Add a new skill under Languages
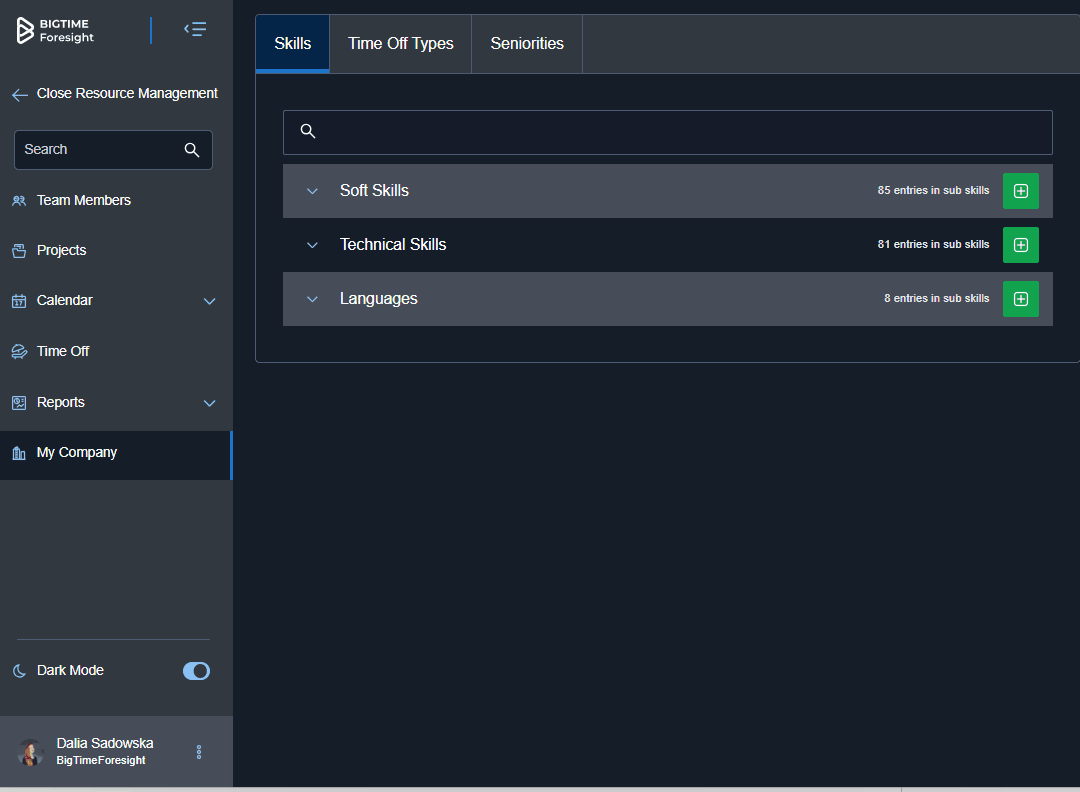Screen dimensions: 1080x792 coord(1020,298)
